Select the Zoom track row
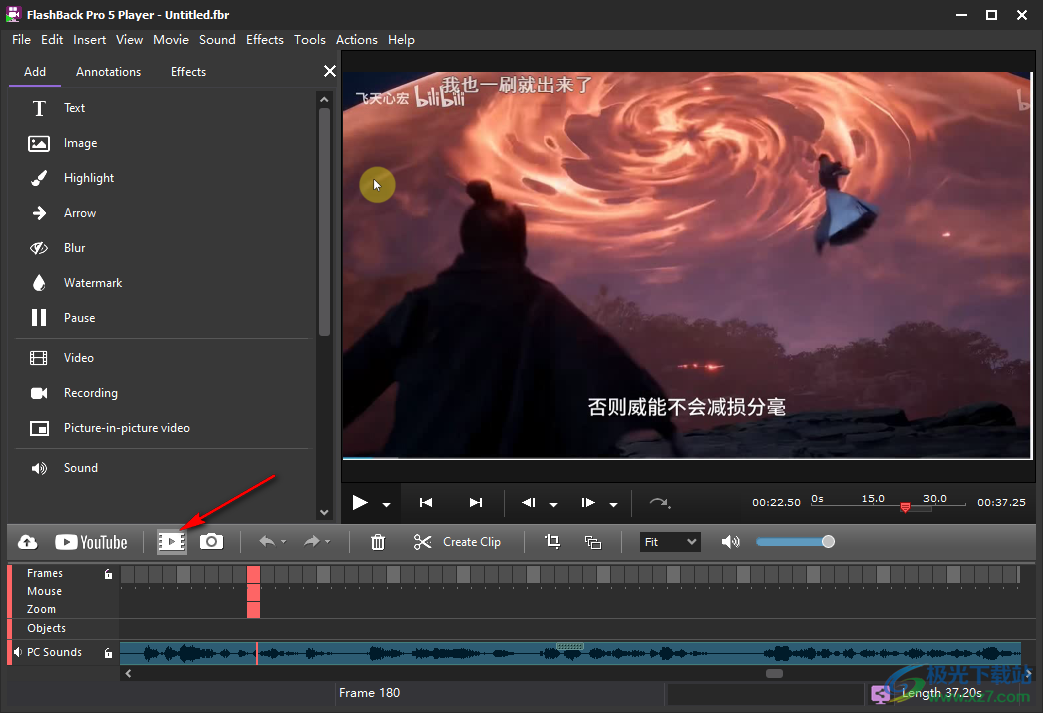Viewport: 1043px width, 713px height. [x=41, y=609]
